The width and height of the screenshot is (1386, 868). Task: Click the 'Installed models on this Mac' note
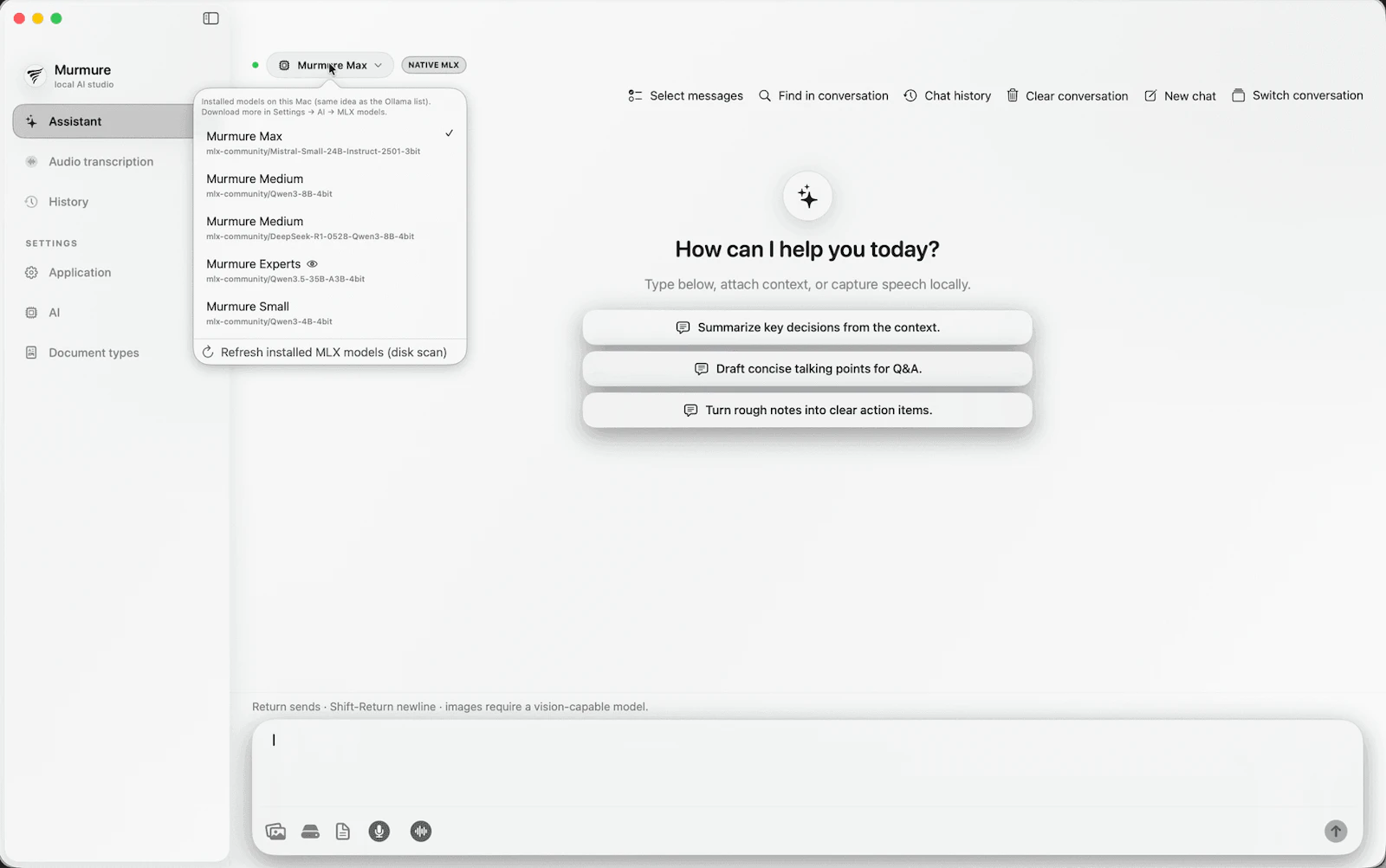[316, 107]
